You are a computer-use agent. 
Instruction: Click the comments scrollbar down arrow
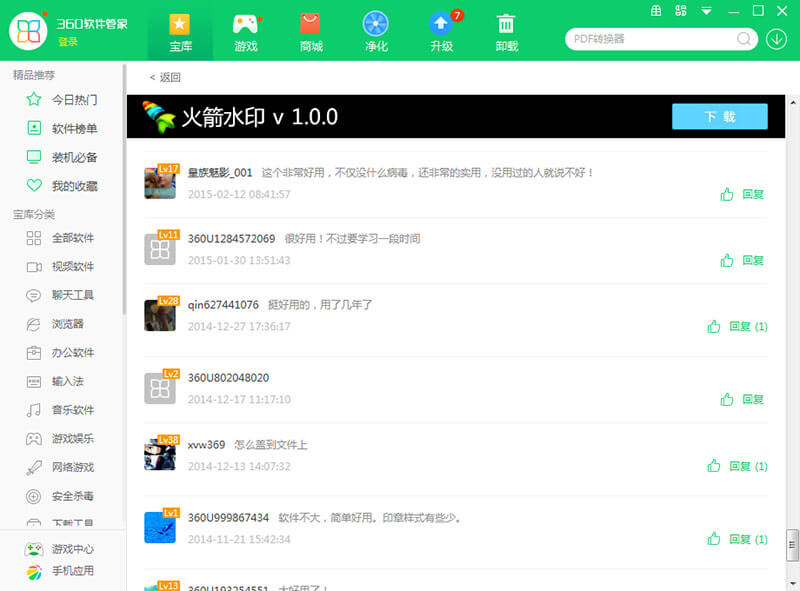tap(793, 583)
